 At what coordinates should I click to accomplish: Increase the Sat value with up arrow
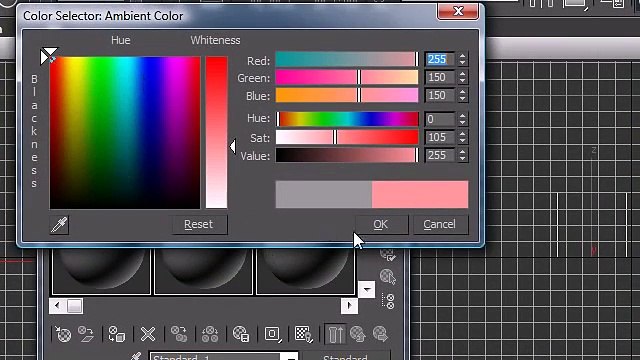462,134
